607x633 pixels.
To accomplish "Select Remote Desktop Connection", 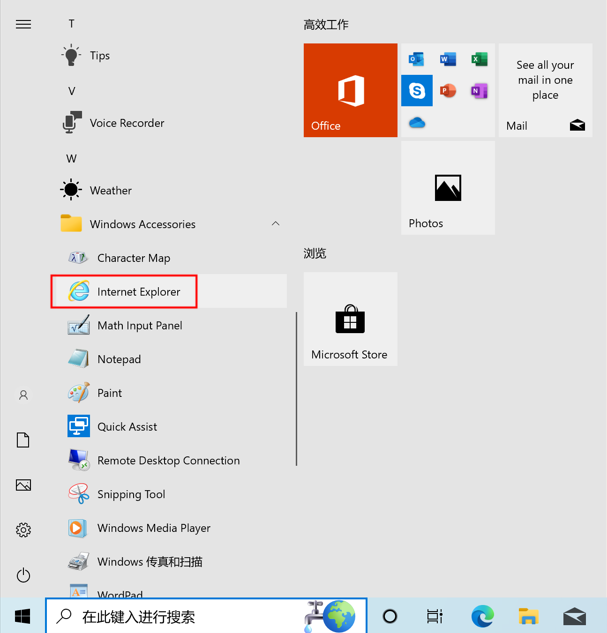I will coord(168,461).
